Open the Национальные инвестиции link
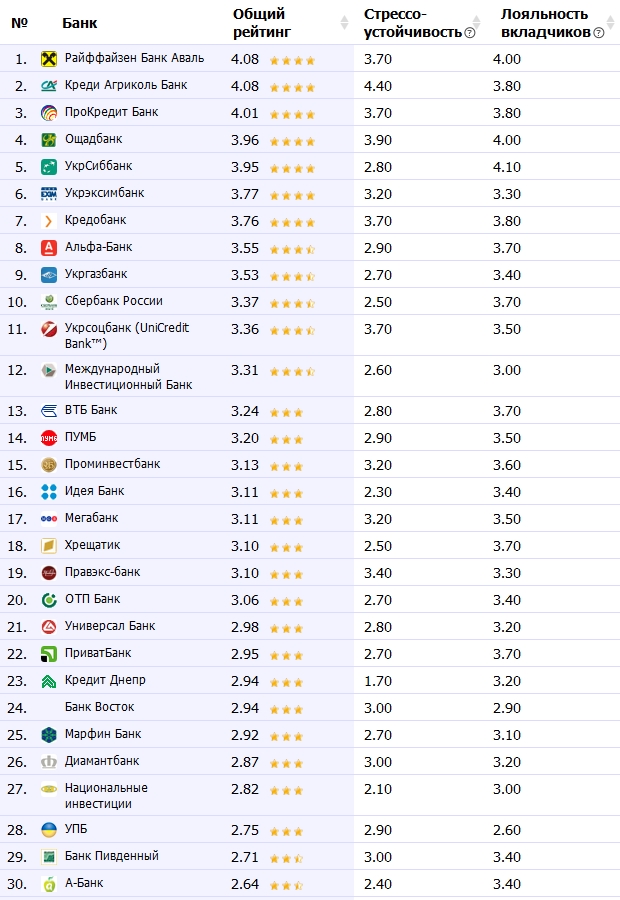Viewport: 620px width, 900px height. pyautogui.click(x=106, y=796)
